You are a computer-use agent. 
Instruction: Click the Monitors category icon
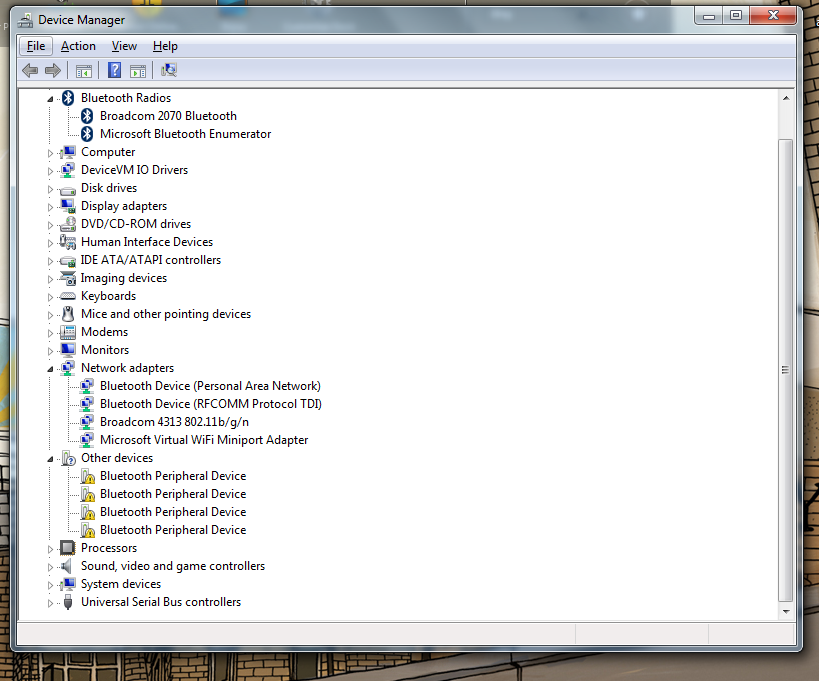[68, 350]
